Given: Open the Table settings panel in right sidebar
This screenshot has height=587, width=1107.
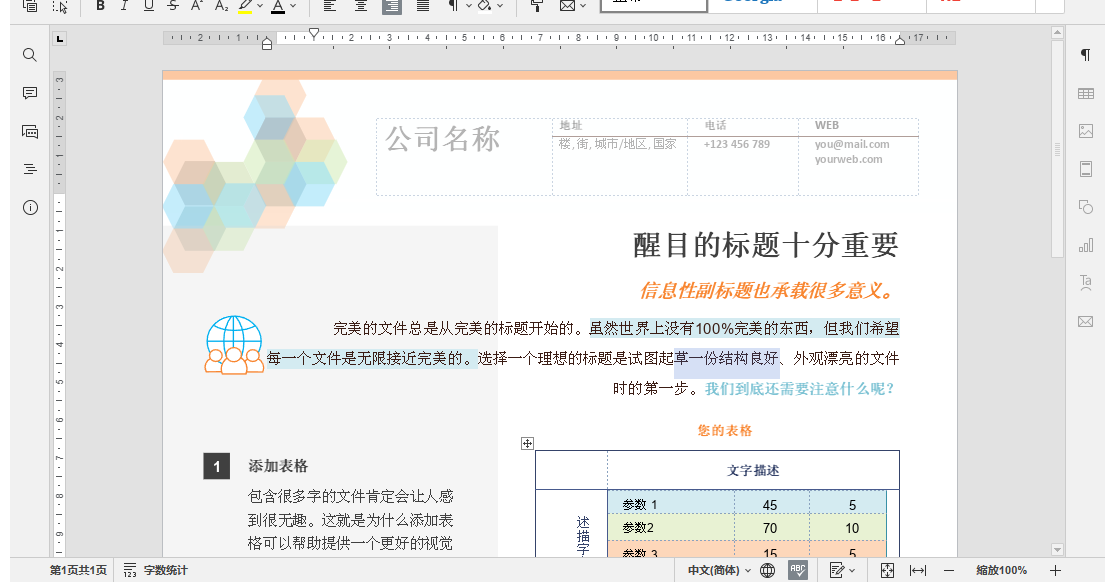Looking at the screenshot, I should click(1085, 93).
